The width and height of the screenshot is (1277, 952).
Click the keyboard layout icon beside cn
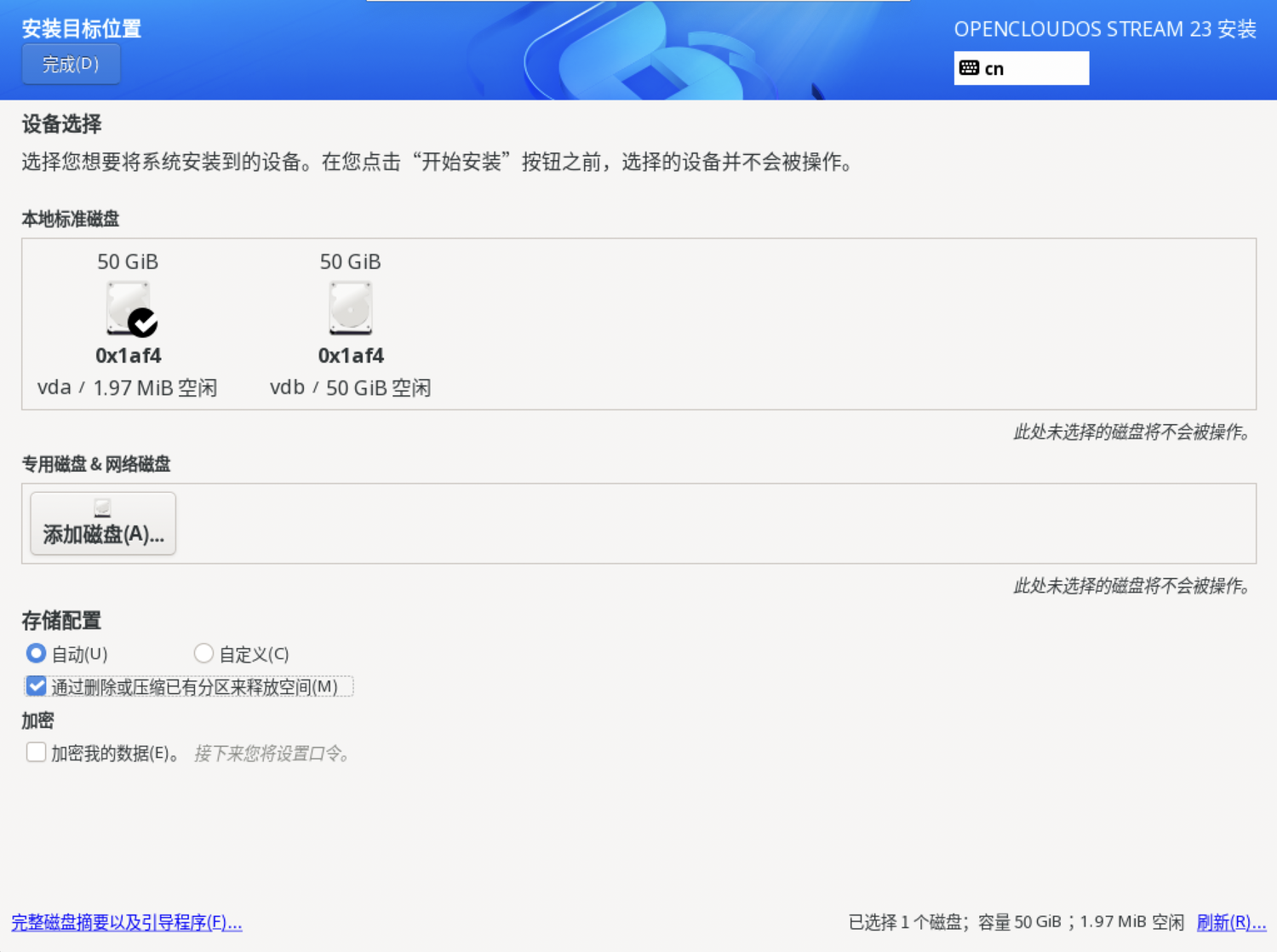point(969,68)
